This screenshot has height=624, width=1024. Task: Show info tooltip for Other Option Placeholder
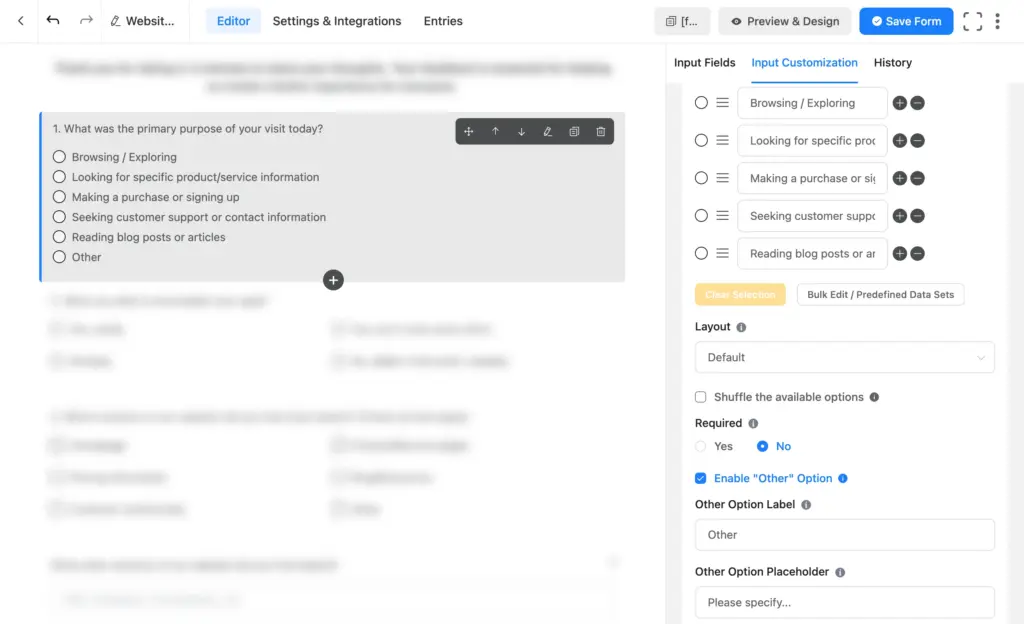pyautogui.click(x=840, y=572)
